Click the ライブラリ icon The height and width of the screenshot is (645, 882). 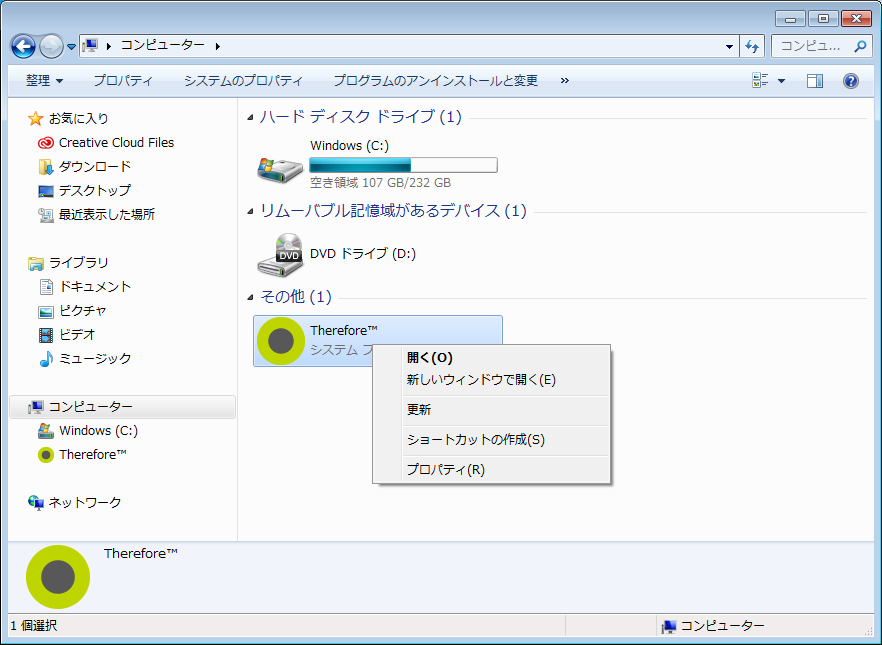(35, 263)
